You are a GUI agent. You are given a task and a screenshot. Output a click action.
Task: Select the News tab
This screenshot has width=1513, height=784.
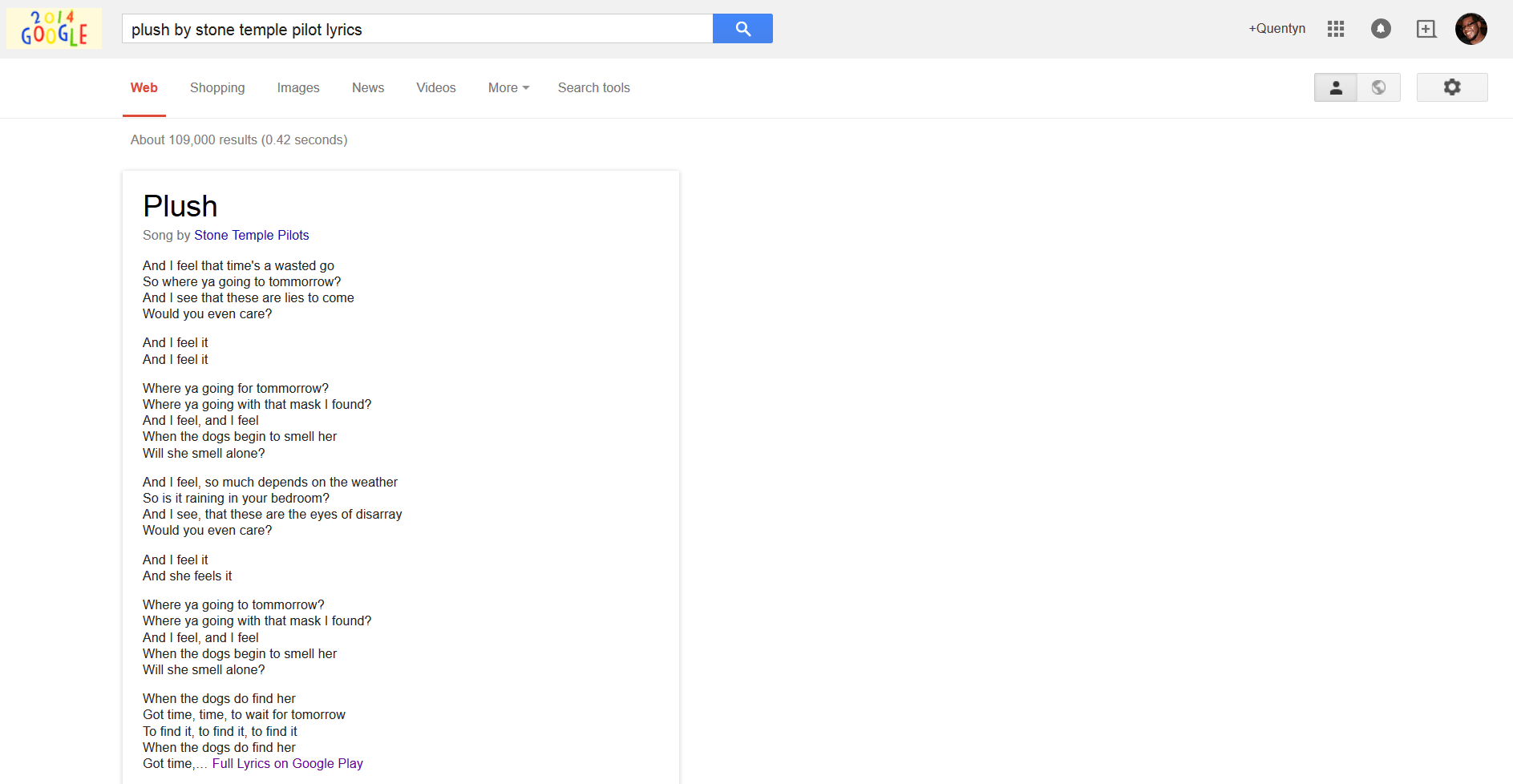368,88
